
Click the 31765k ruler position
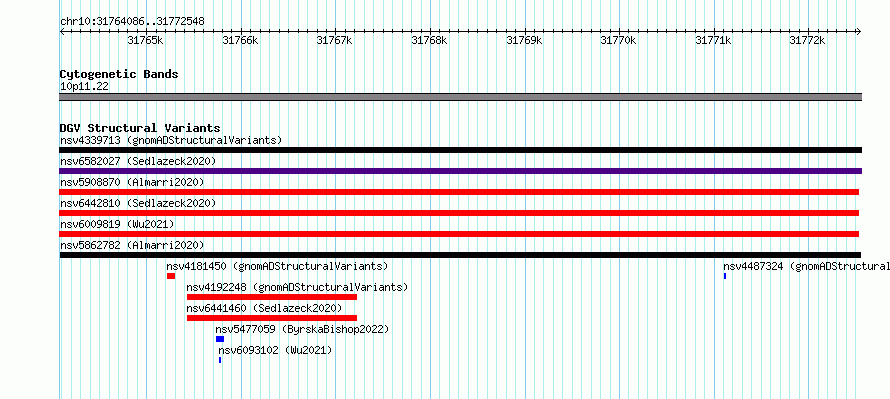pyautogui.click(x=146, y=40)
